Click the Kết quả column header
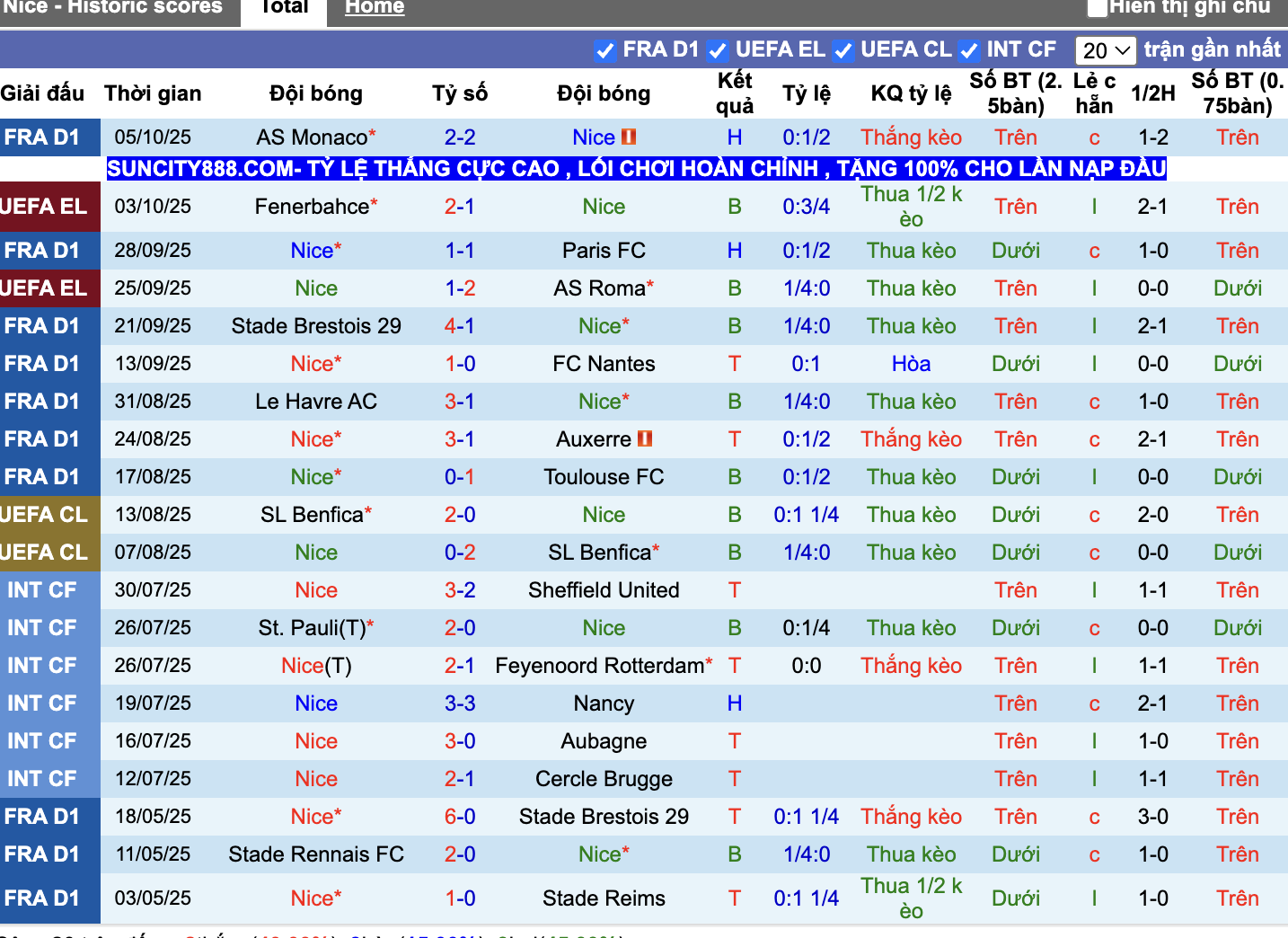Viewport: 1288px width, 938px height. (x=735, y=93)
